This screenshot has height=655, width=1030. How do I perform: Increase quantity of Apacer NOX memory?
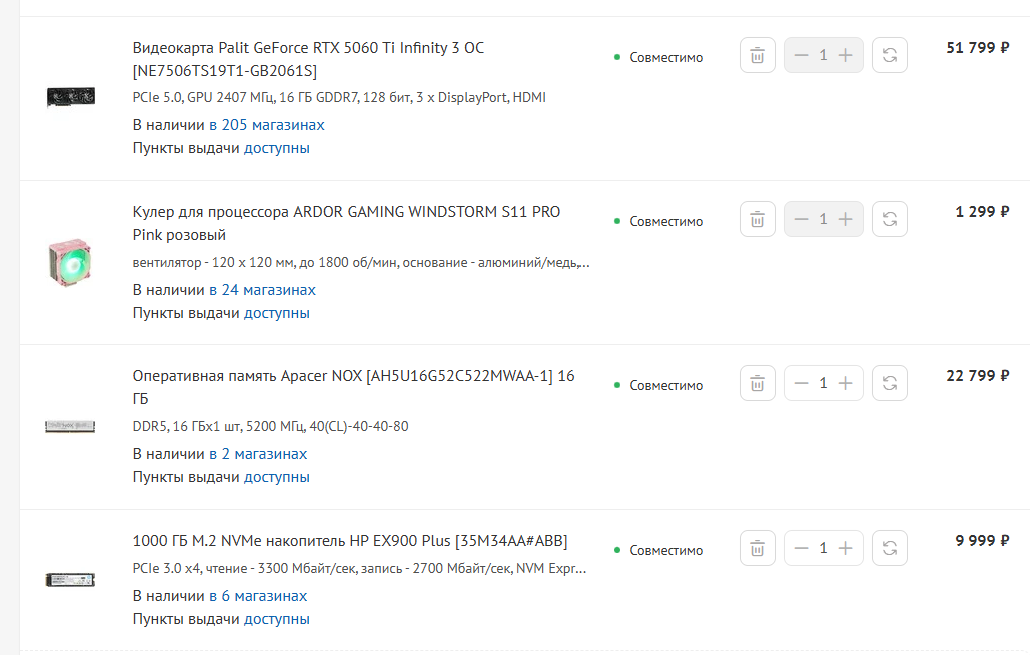(846, 383)
